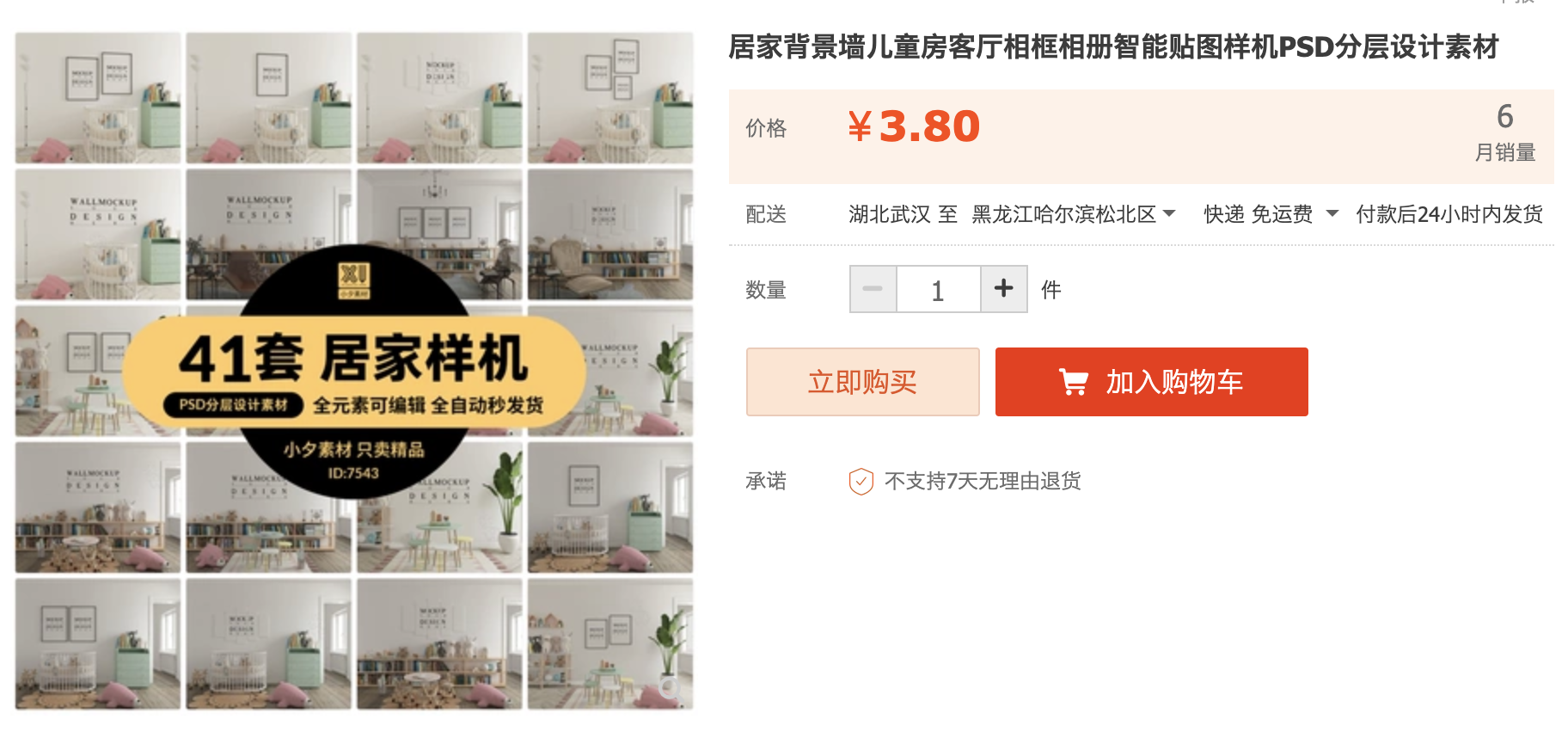Click the quantity input field showing 1

click(938, 289)
